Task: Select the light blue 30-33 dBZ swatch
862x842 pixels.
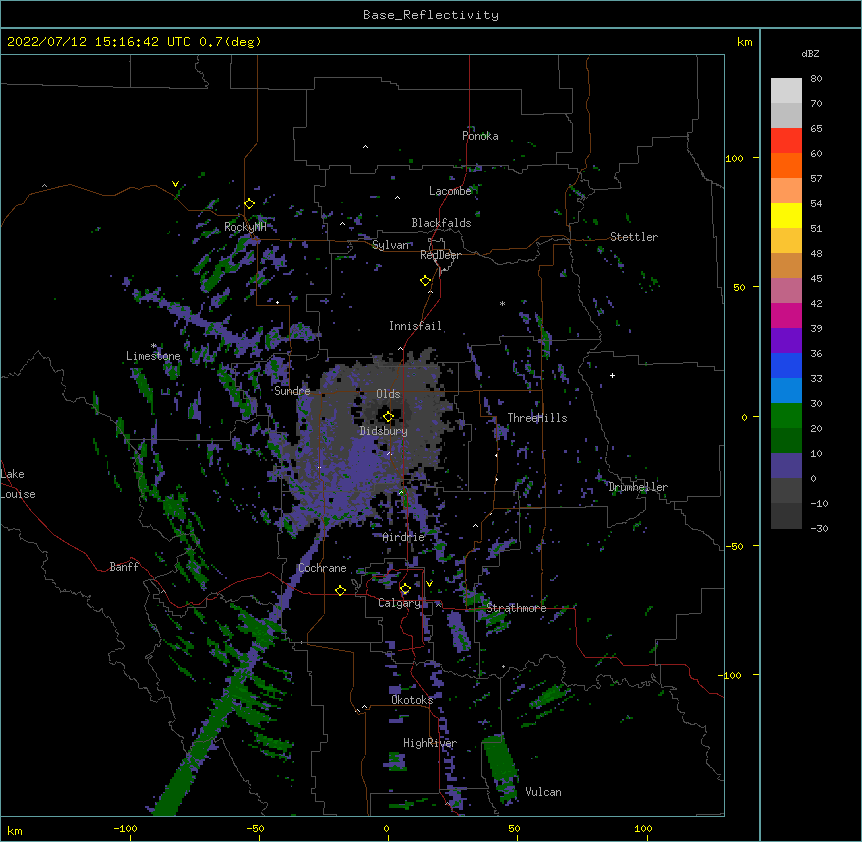Action: click(x=786, y=391)
